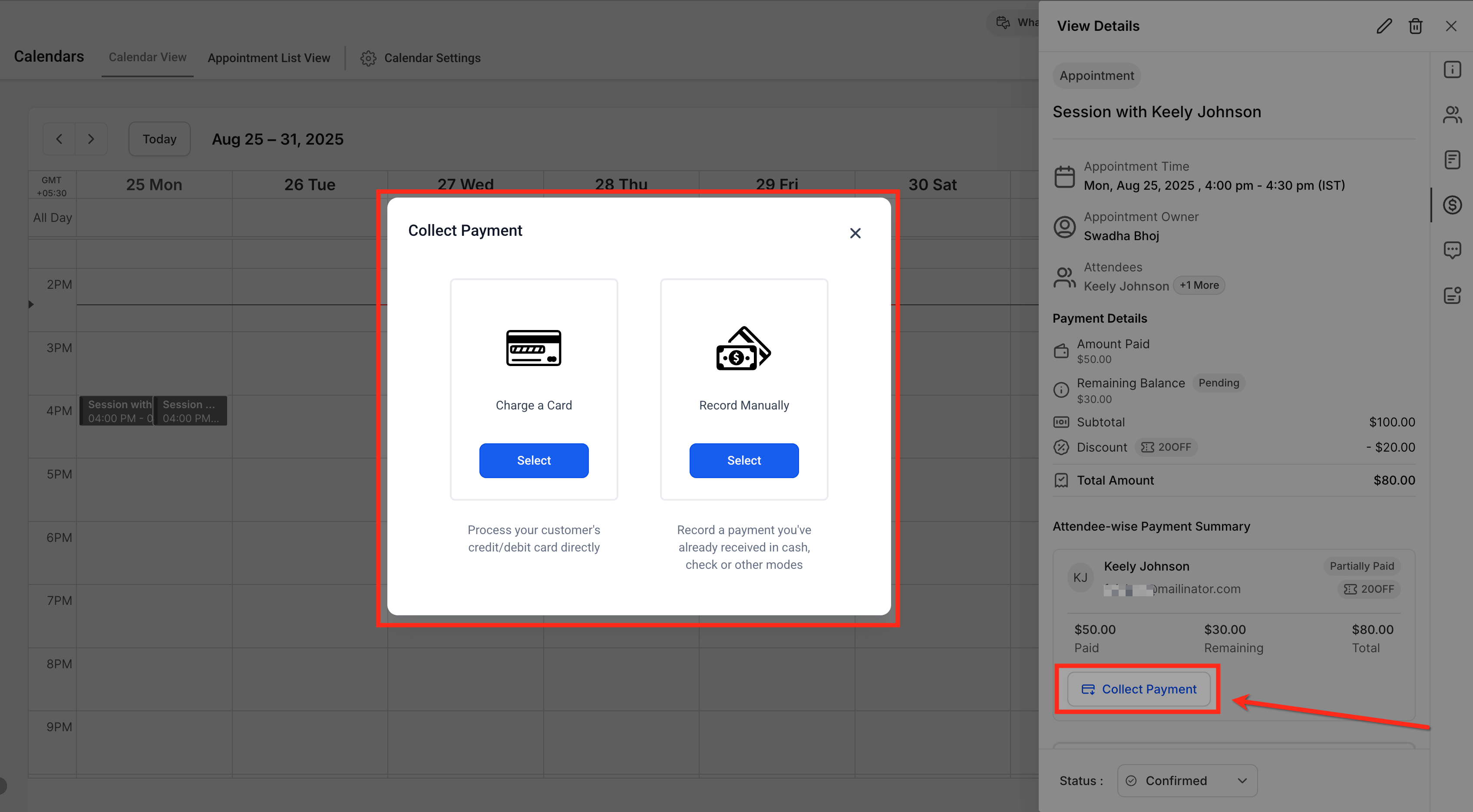Click the Calendar Settings gear icon
This screenshot has width=1473, height=812.
(368, 58)
